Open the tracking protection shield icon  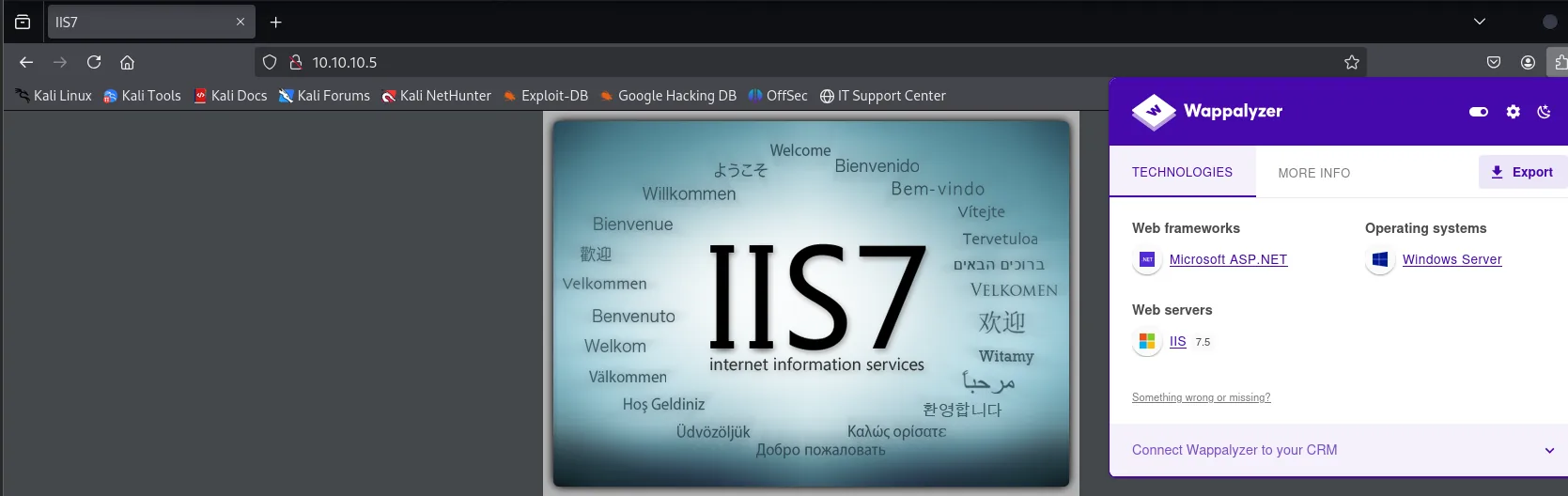click(x=270, y=62)
